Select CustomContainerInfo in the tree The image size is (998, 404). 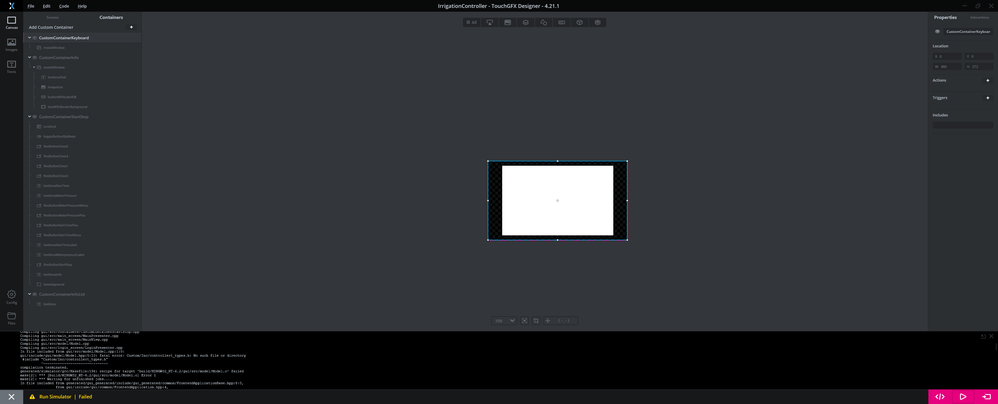pos(59,57)
